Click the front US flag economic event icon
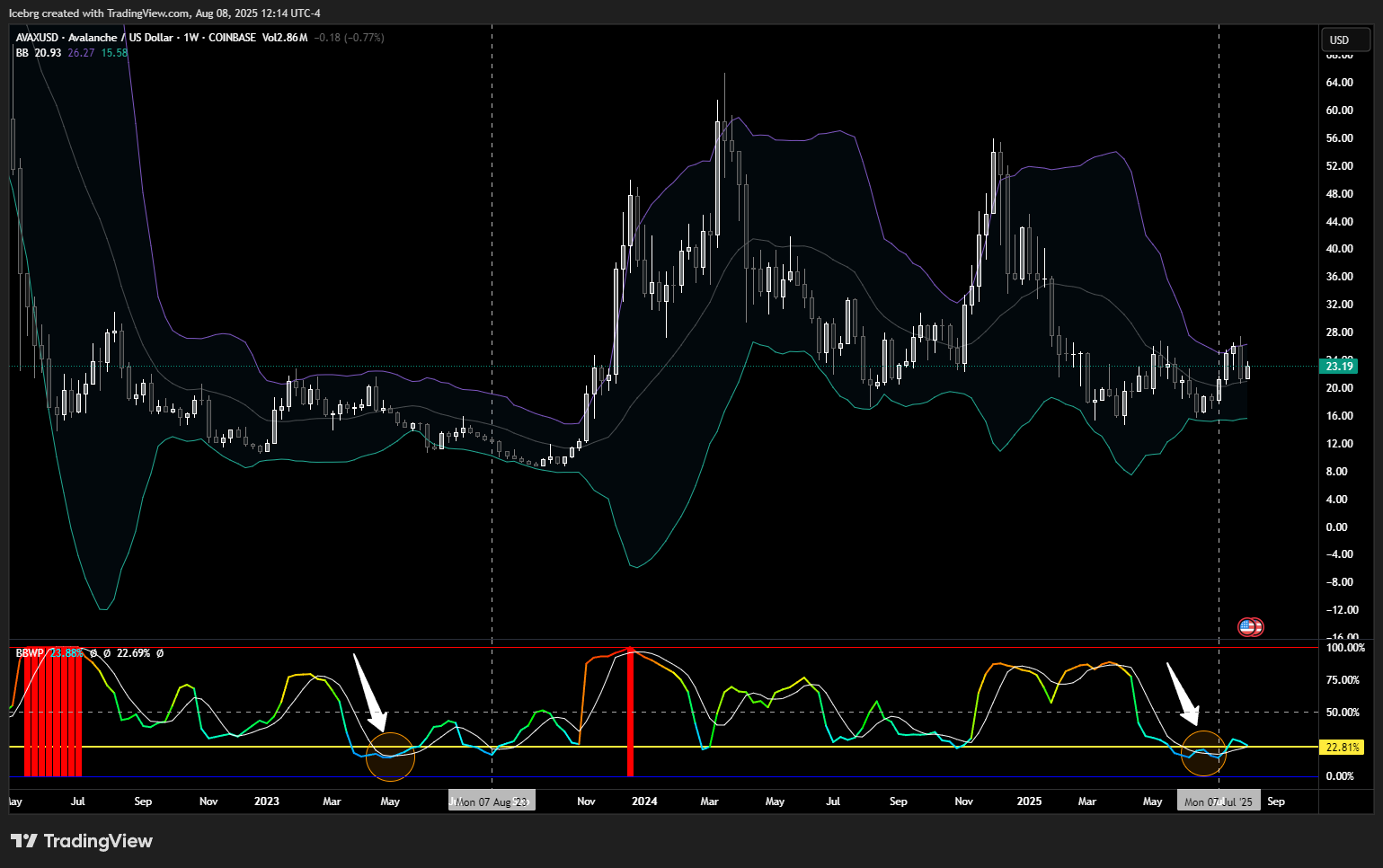 (1246, 627)
